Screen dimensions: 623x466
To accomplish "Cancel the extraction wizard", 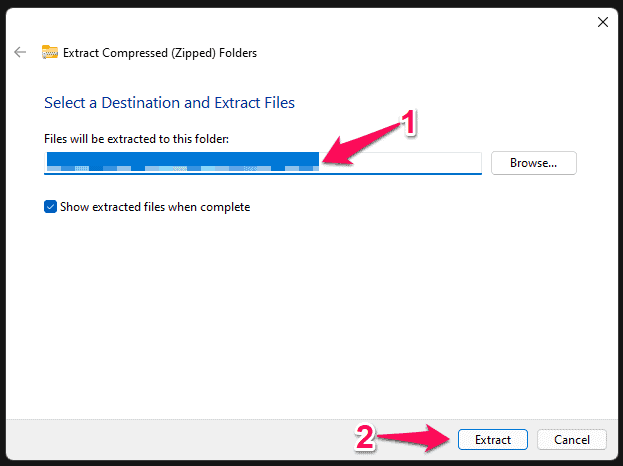I will click(571, 439).
